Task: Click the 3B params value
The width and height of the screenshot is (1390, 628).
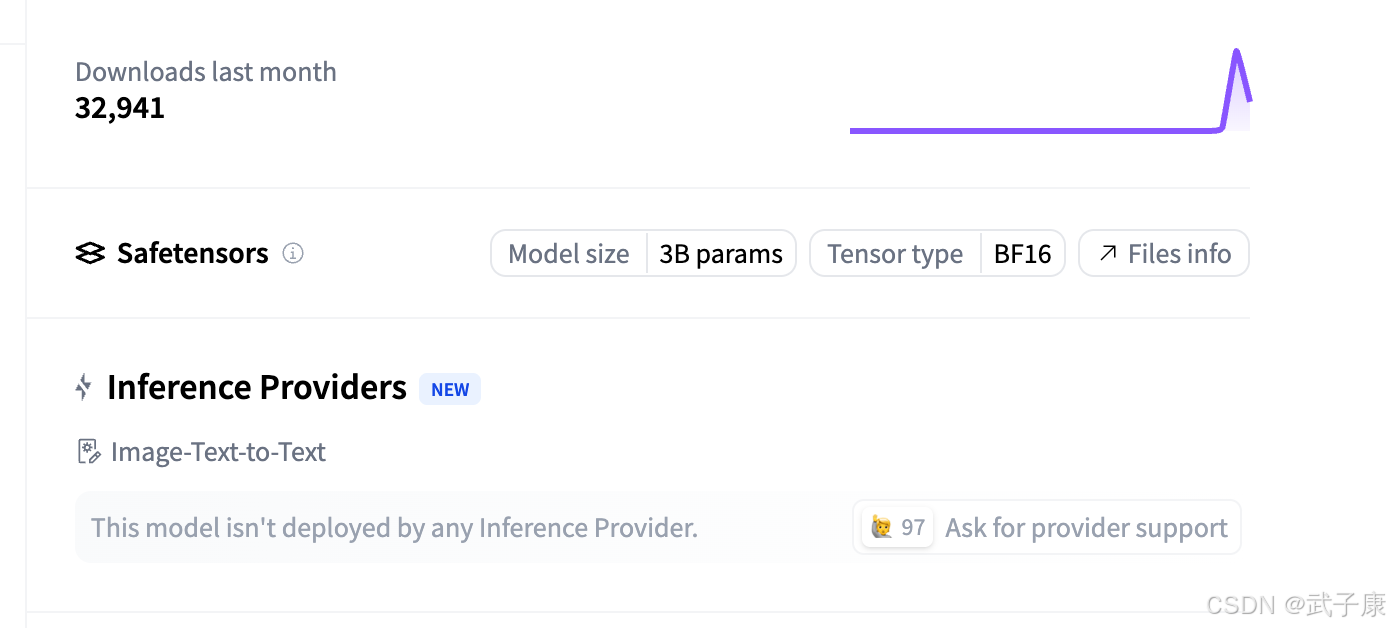Action: tap(721, 254)
